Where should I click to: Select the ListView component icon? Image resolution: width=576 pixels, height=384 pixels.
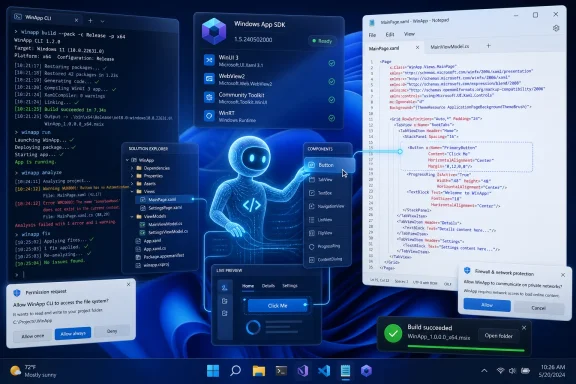click(312, 220)
